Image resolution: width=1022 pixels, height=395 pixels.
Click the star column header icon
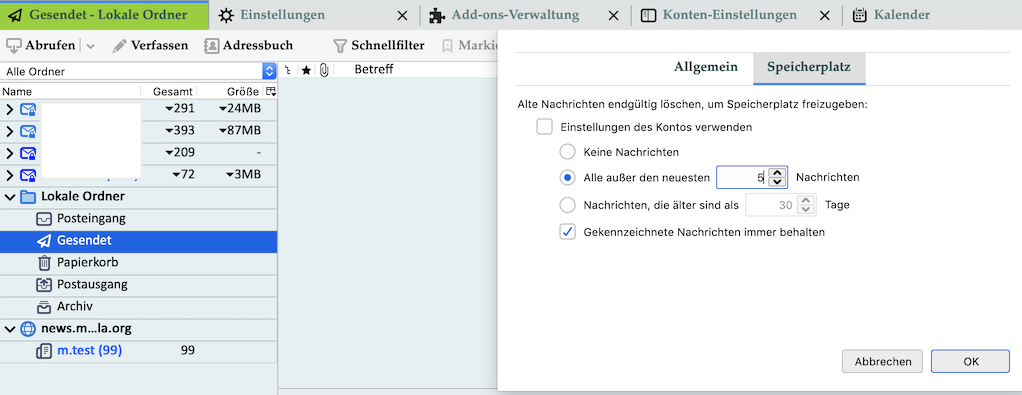(x=306, y=70)
